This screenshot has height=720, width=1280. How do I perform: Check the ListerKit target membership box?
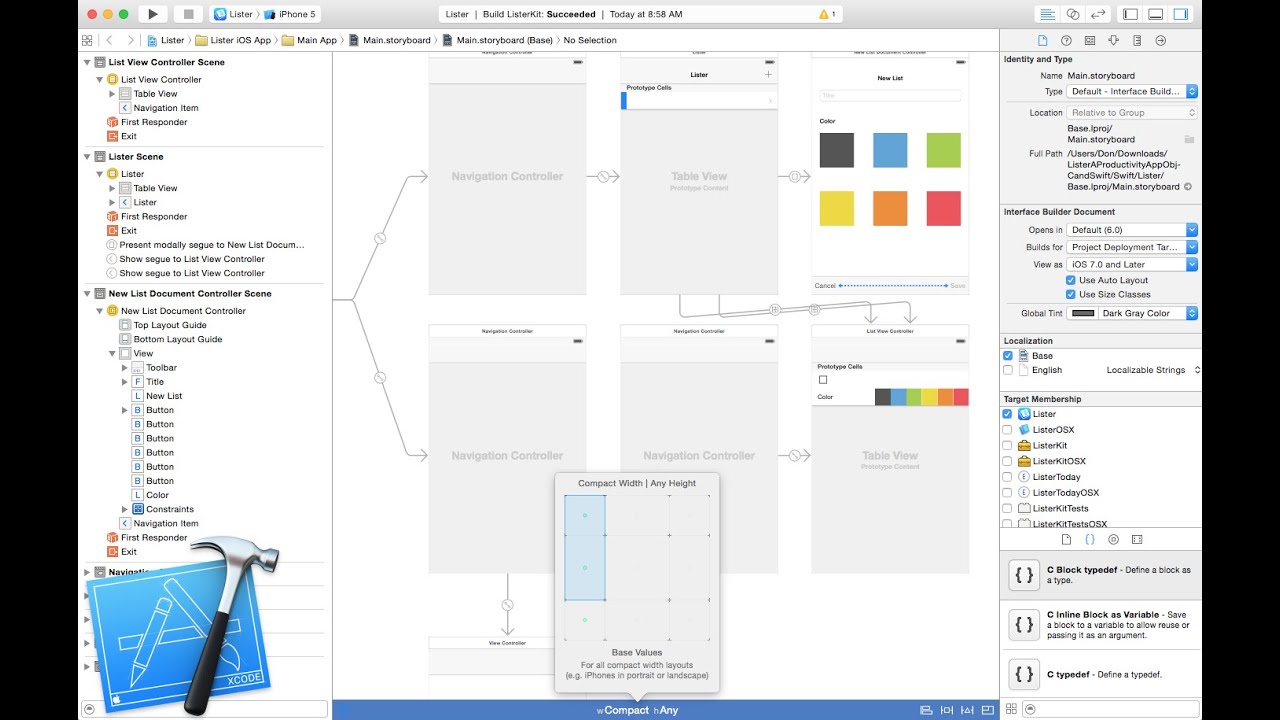pos(1007,445)
